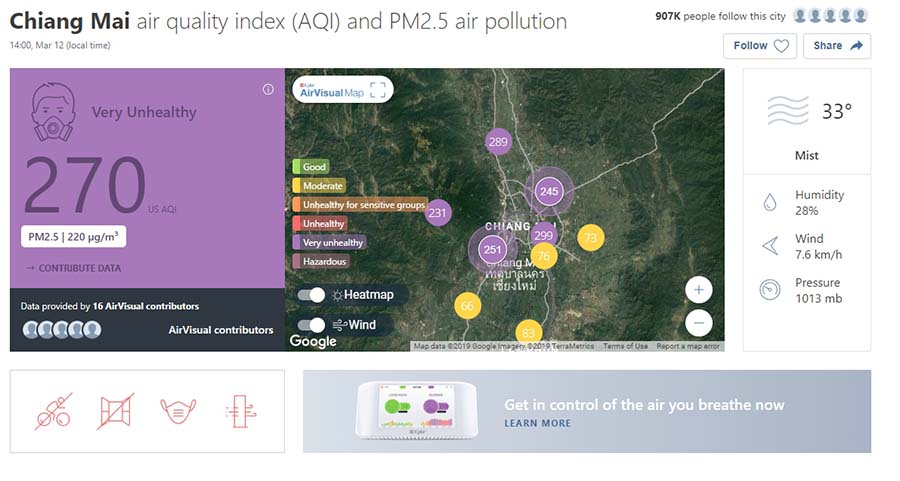Select the 231 AQI station marker
This screenshot has width=900, height=481.
437,213
